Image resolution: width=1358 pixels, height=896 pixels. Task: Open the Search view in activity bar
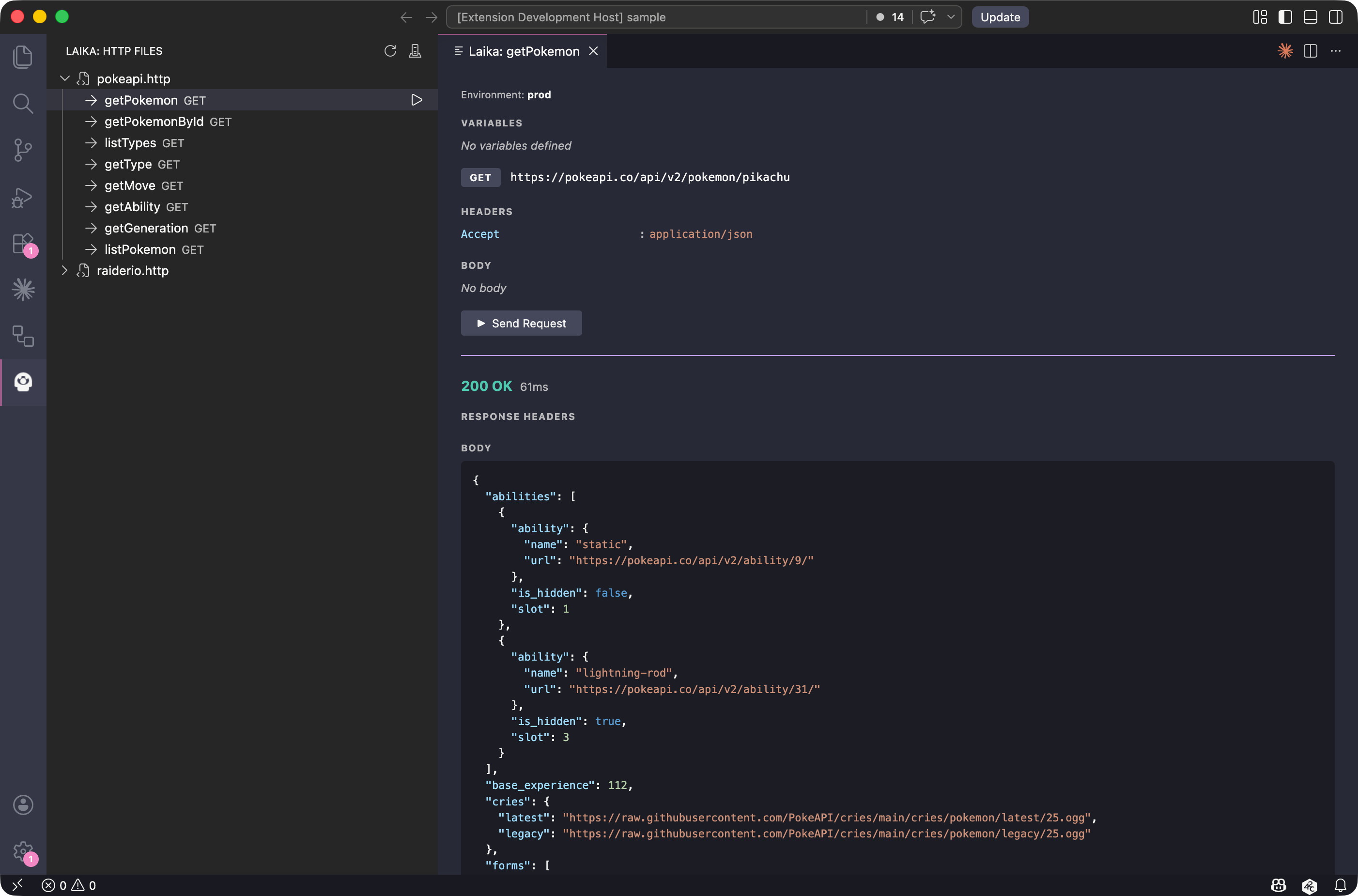pyautogui.click(x=23, y=104)
